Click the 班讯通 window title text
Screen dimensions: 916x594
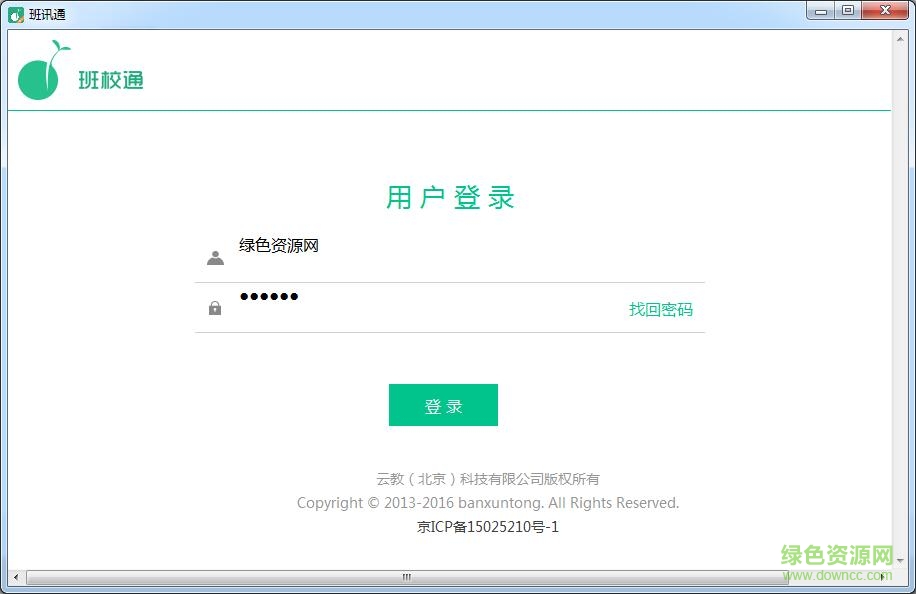point(45,14)
